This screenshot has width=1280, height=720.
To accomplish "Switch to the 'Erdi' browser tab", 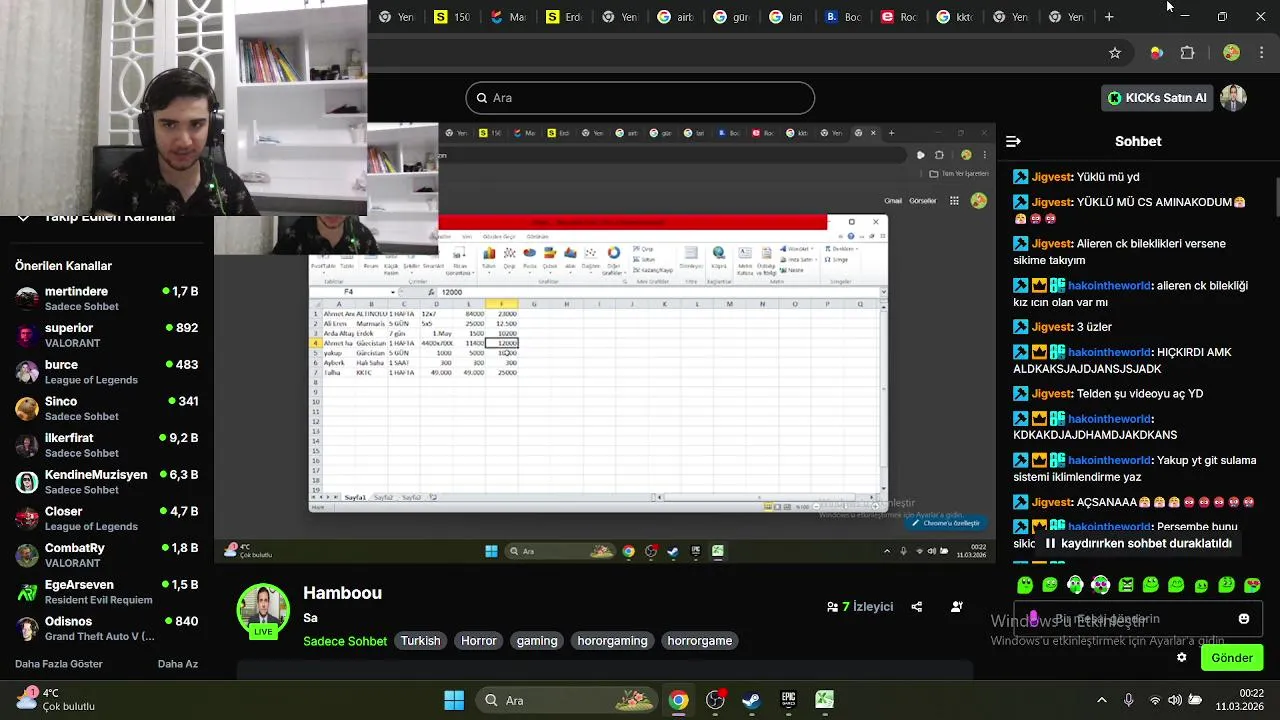I will [564, 17].
